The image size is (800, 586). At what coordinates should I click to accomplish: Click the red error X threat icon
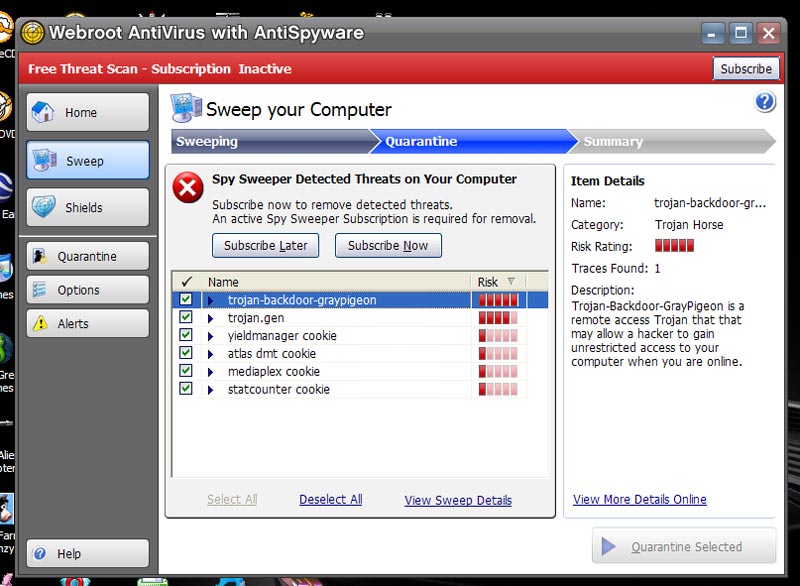188,187
